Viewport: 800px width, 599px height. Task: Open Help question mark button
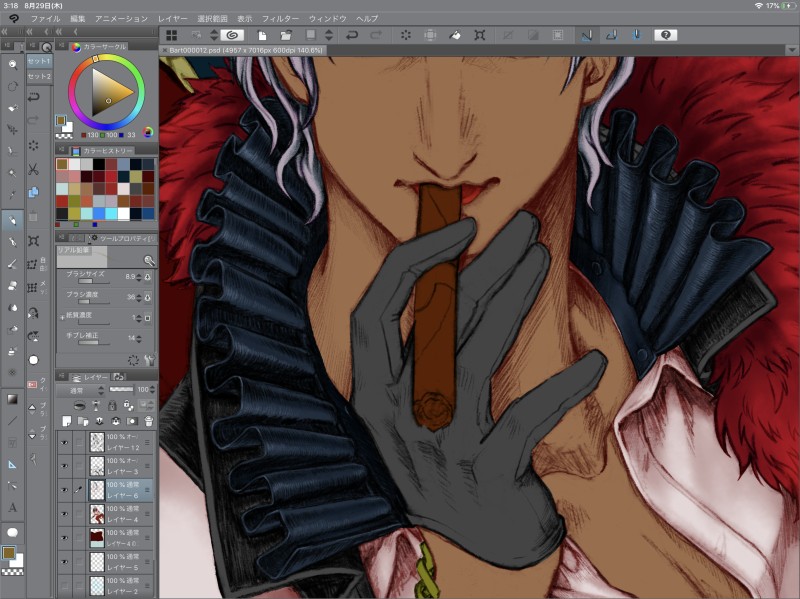pyautogui.click(x=666, y=35)
